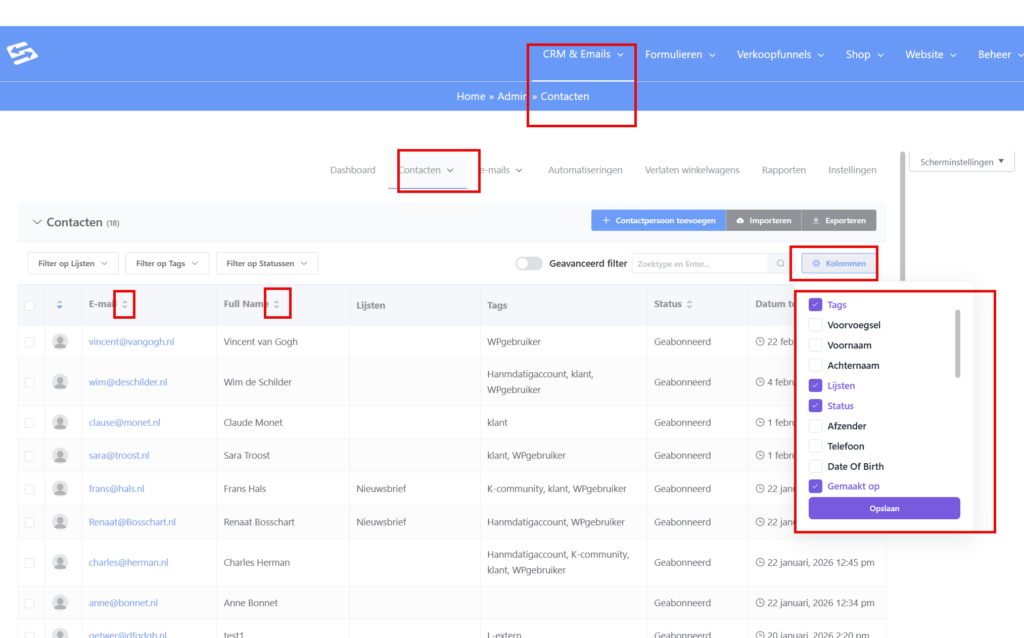Sort contacts by E-mail column arrows

click(125, 304)
